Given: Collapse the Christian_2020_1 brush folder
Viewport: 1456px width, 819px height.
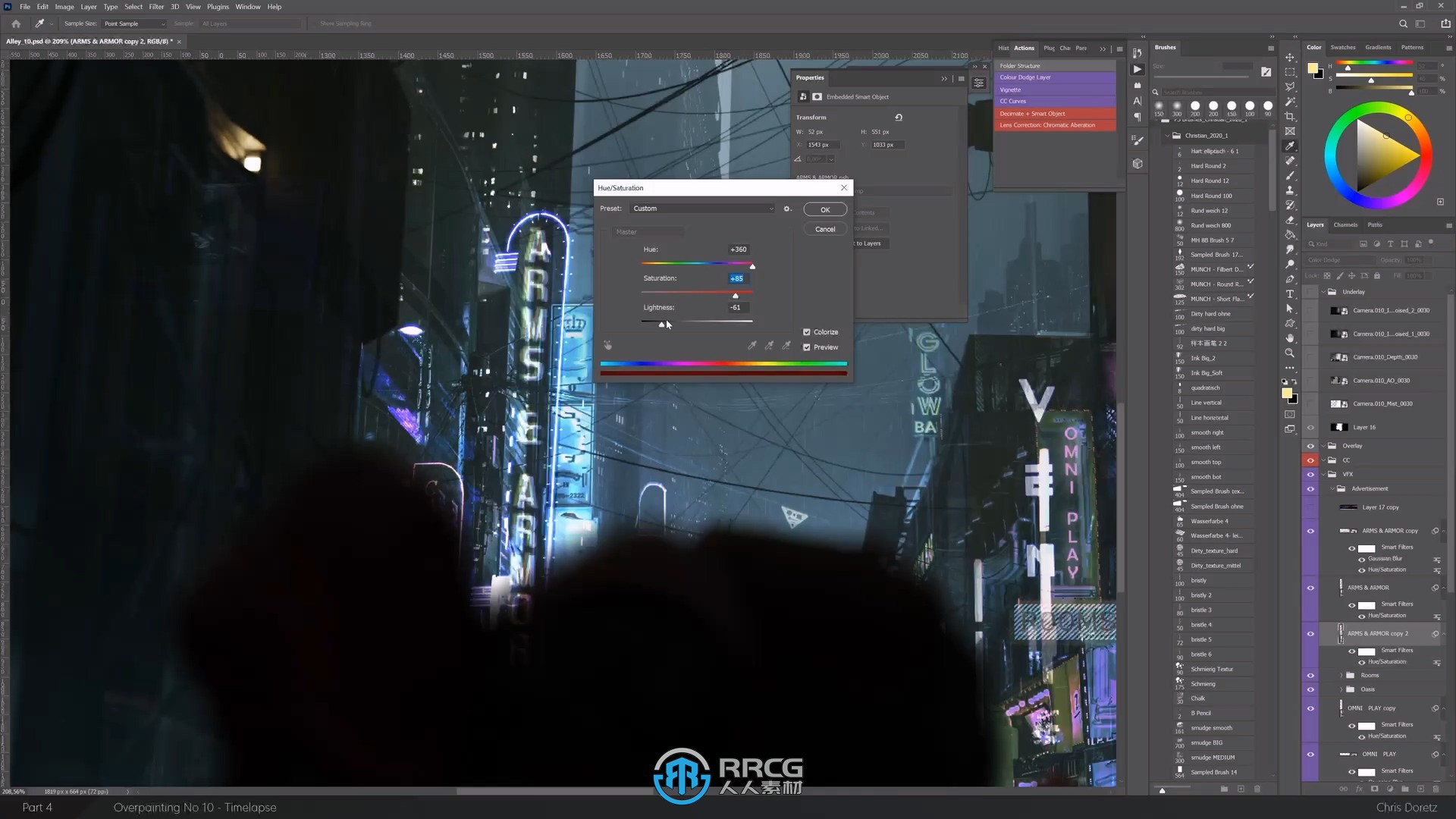Looking at the screenshot, I should [1167, 136].
